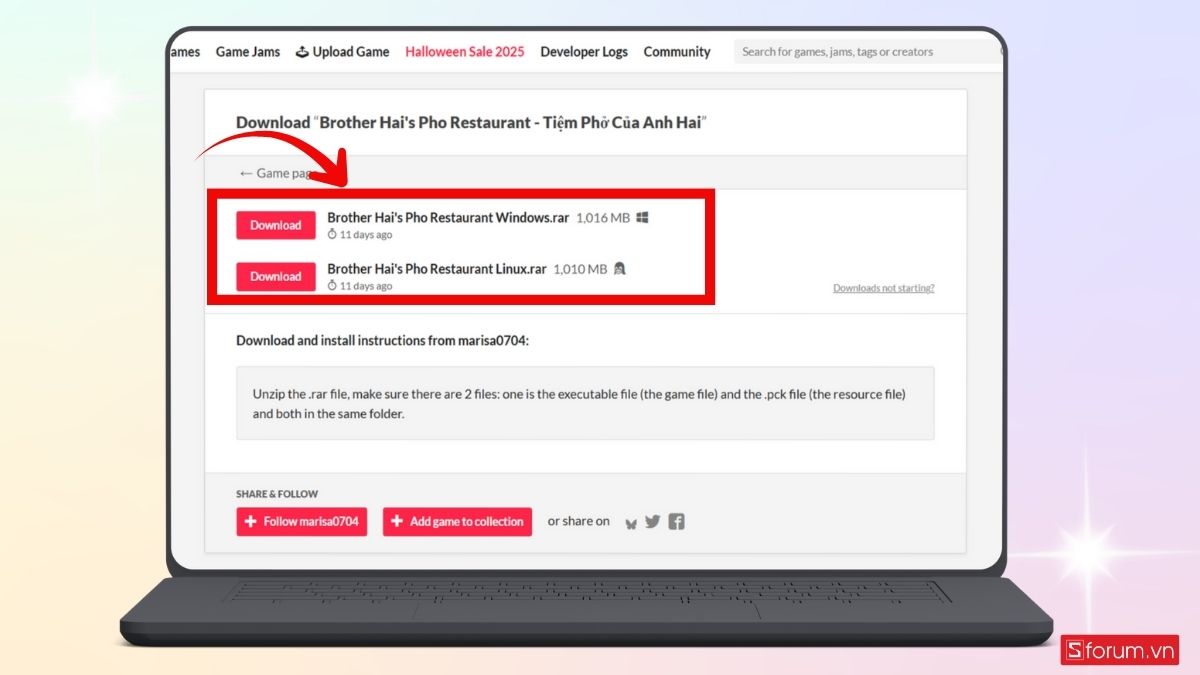Click the upload icon beside Upload Game

(x=302, y=52)
